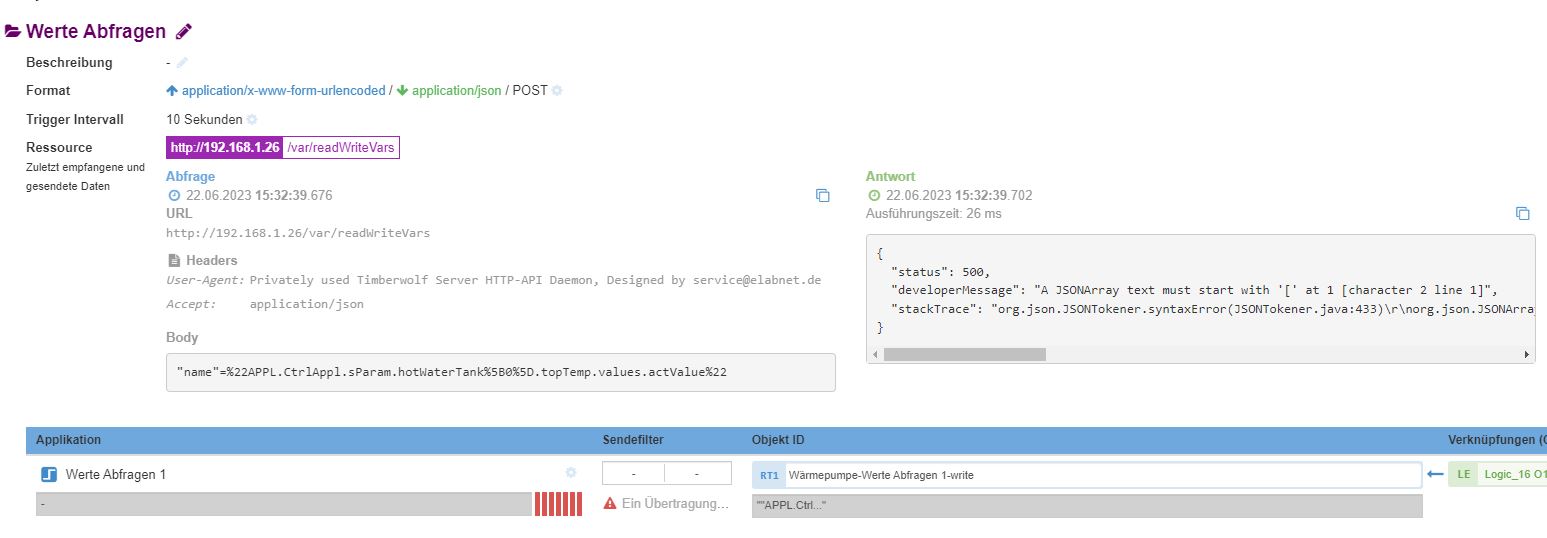This screenshot has width=1547, height=538.
Task: Click the Werte Abfragen 1 step-function icon
Action: click(49, 475)
